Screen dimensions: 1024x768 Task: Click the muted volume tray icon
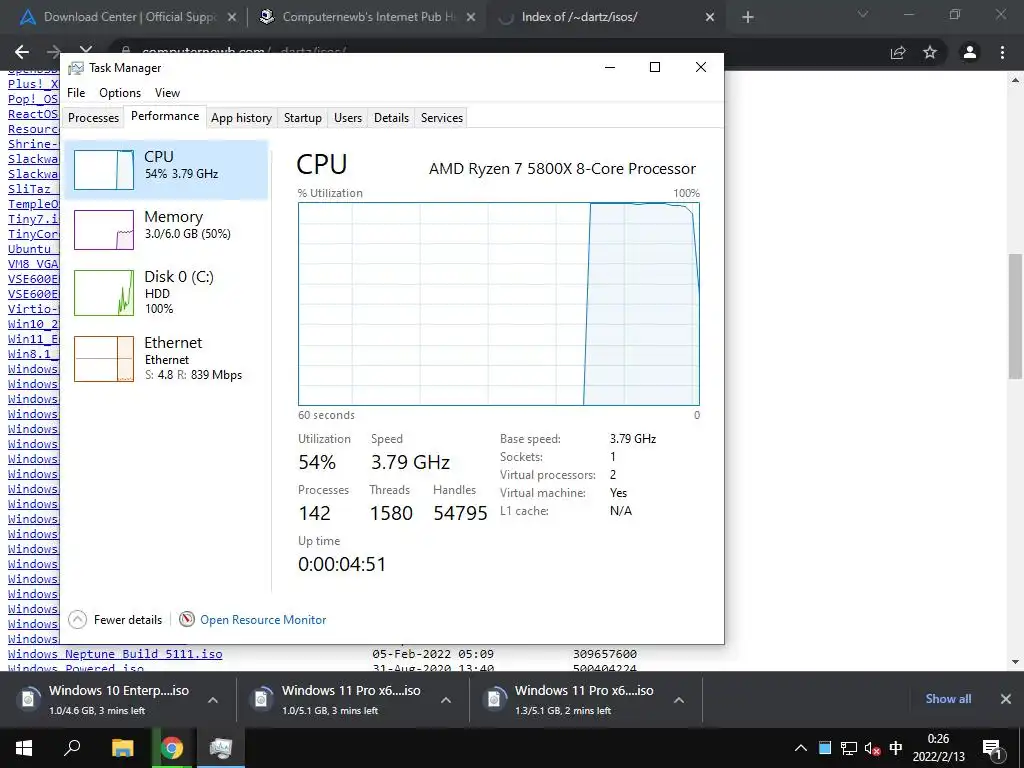click(x=872, y=748)
